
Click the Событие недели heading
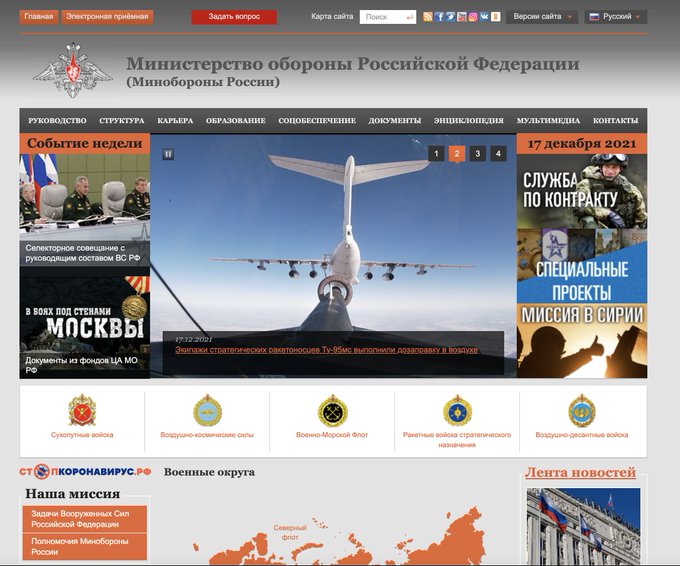click(x=85, y=144)
